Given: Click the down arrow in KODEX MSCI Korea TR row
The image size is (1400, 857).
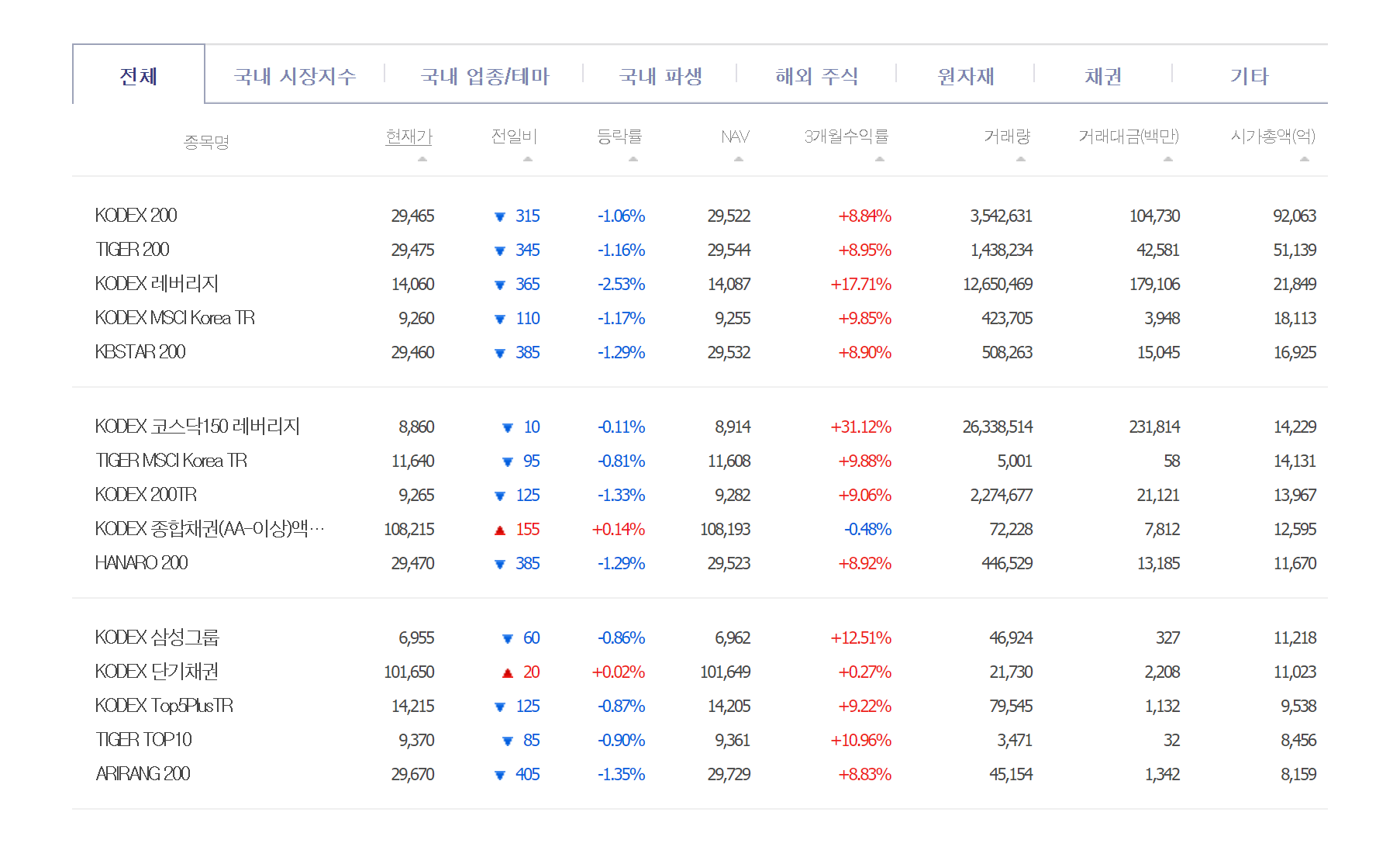Looking at the screenshot, I should click(x=500, y=319).
